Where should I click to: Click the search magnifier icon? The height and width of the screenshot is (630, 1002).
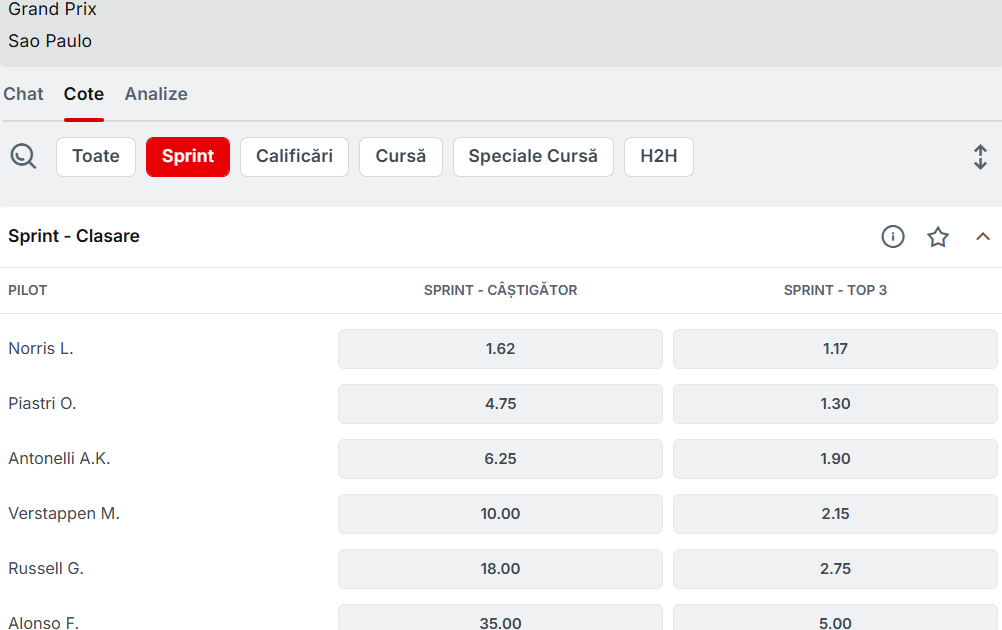click(x=23, y=156)
